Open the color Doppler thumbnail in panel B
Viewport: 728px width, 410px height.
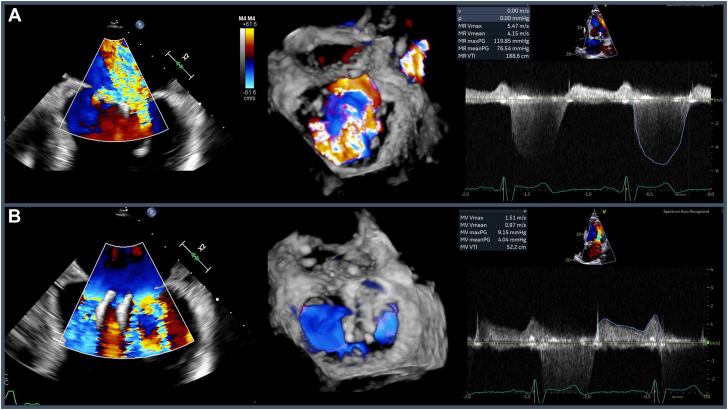594,237
